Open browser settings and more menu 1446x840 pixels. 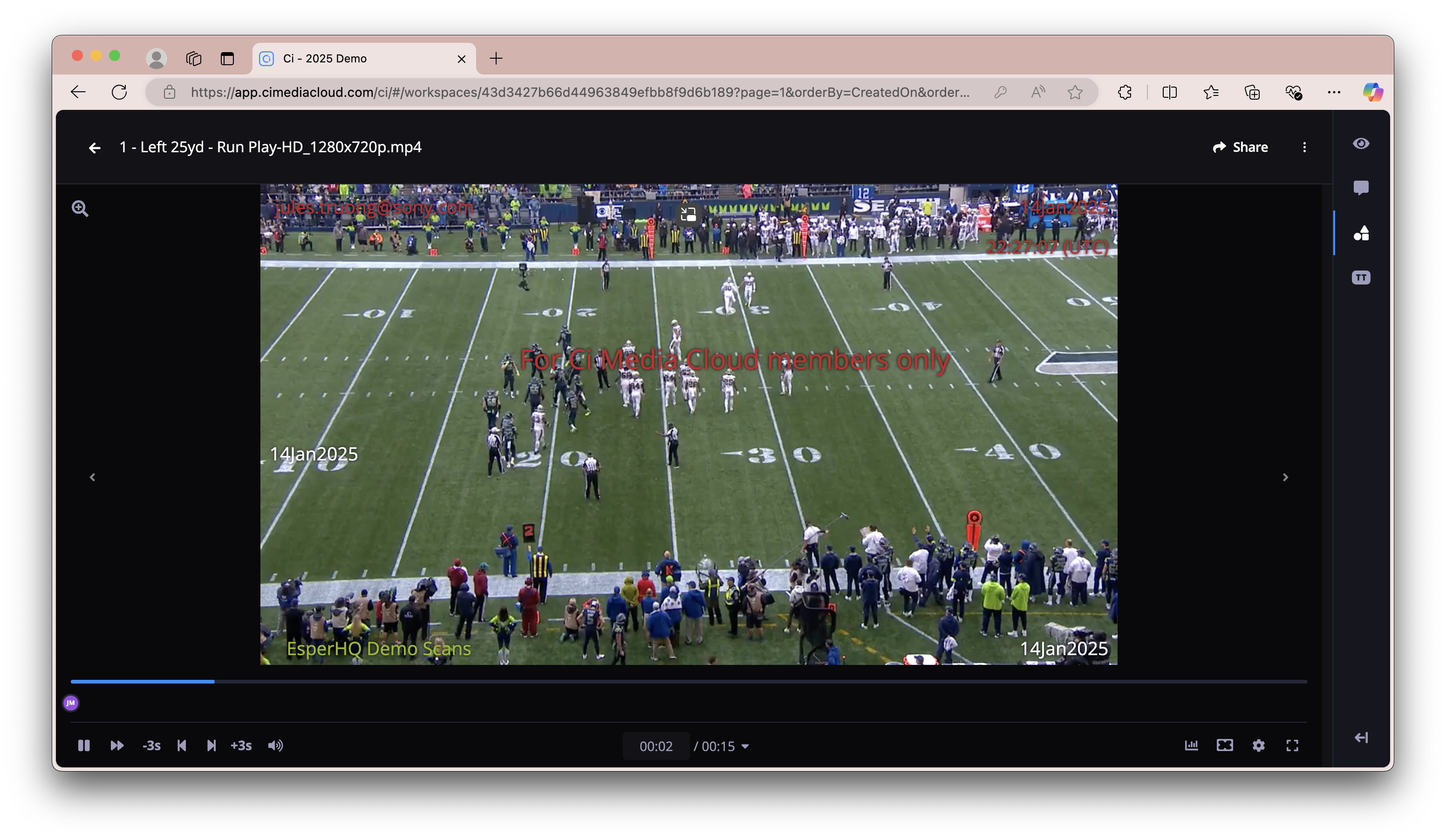click(1334, 92)
